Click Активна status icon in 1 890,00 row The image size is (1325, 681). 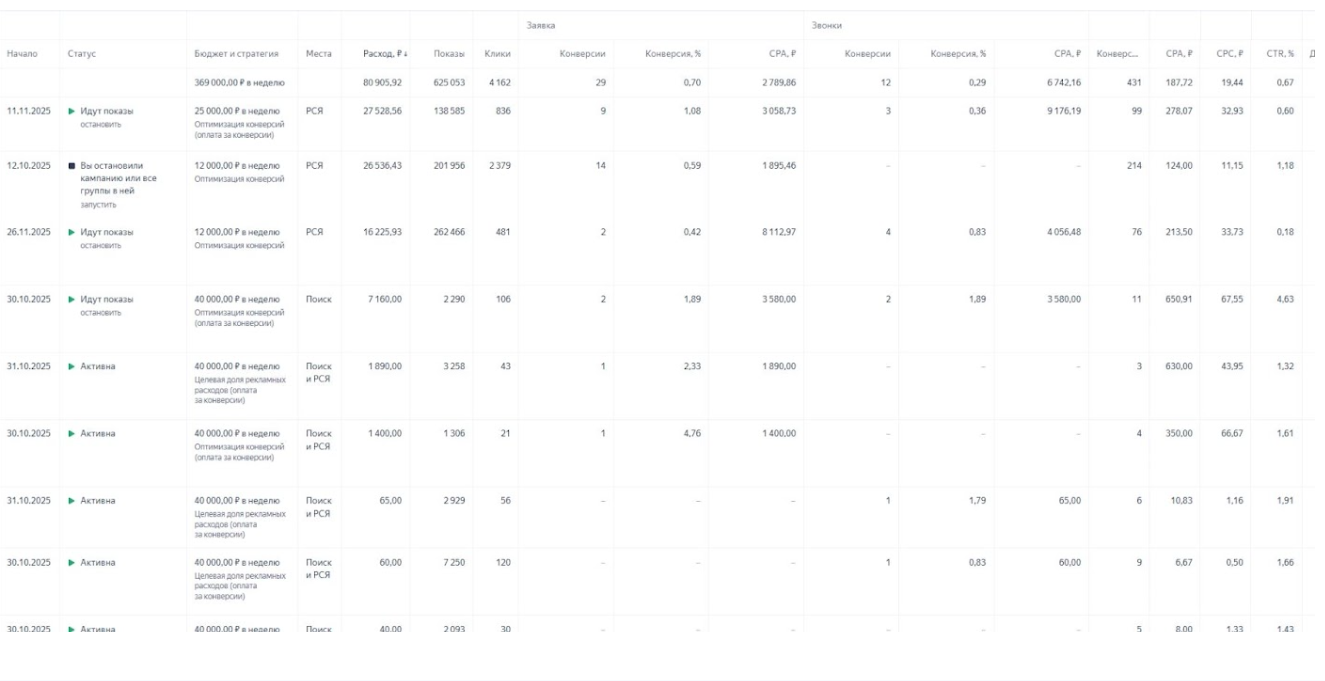[x=72, y=367]
